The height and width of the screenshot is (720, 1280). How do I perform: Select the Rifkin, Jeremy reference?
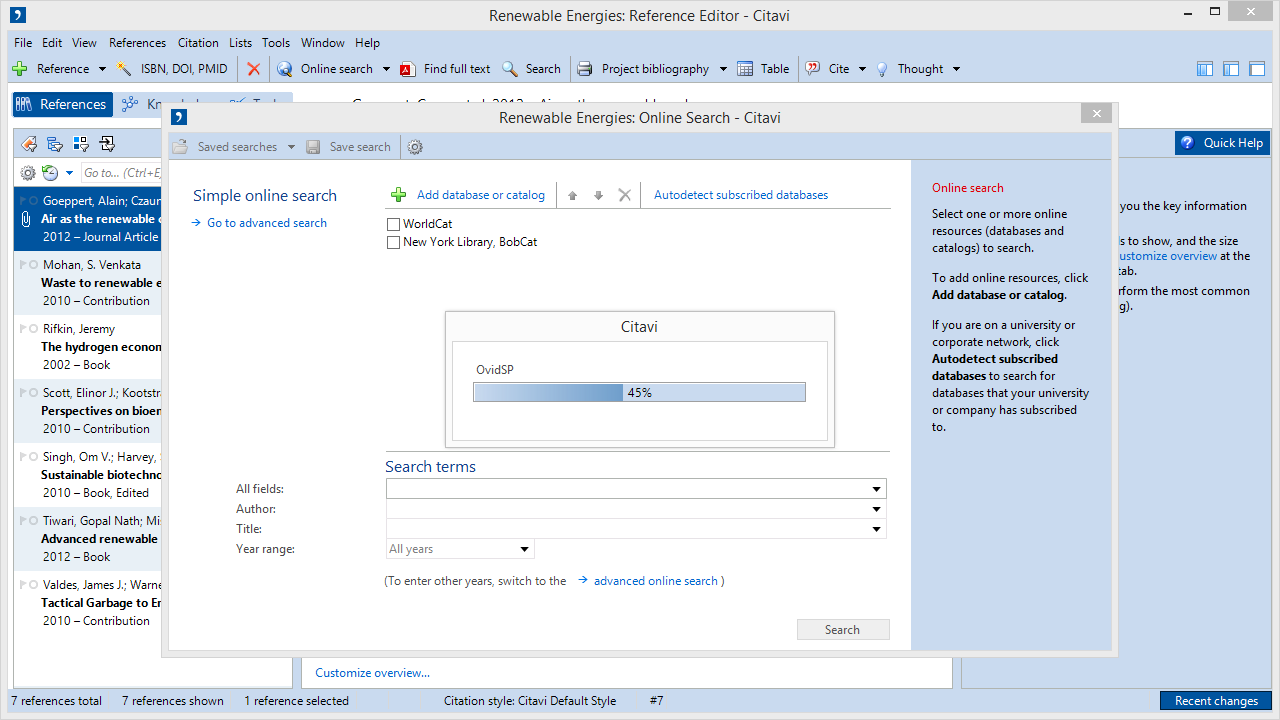tap(87, 347)
